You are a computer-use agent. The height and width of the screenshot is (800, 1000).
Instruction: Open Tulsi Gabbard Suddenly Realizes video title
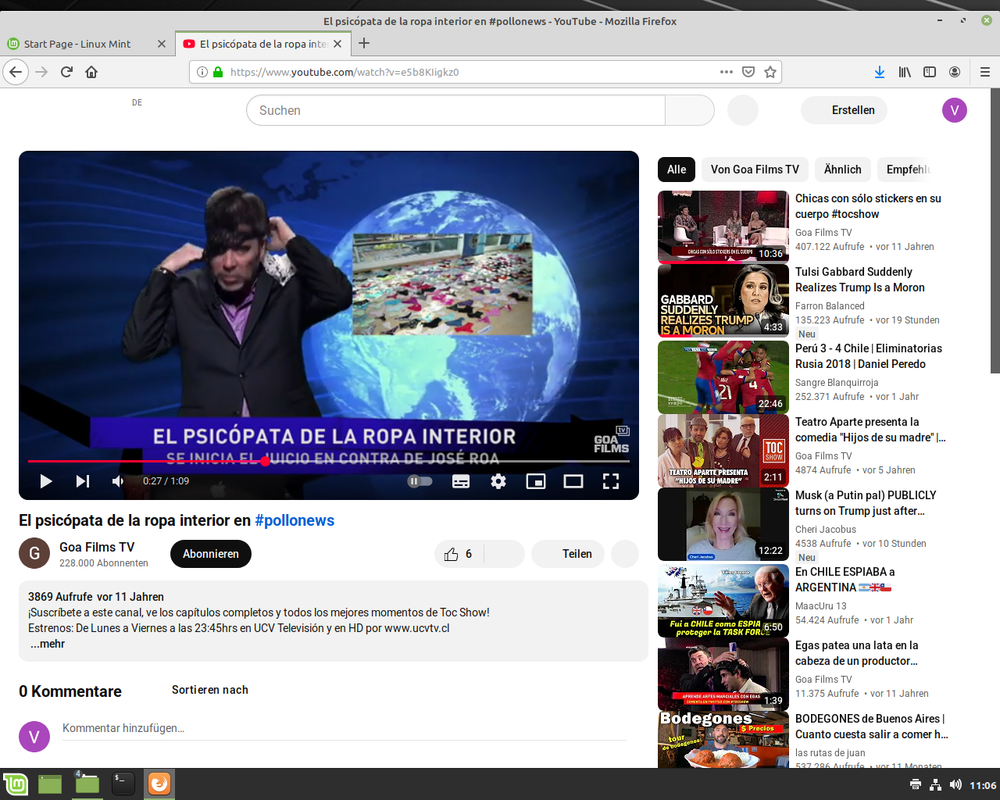click(x=860, y=279)
